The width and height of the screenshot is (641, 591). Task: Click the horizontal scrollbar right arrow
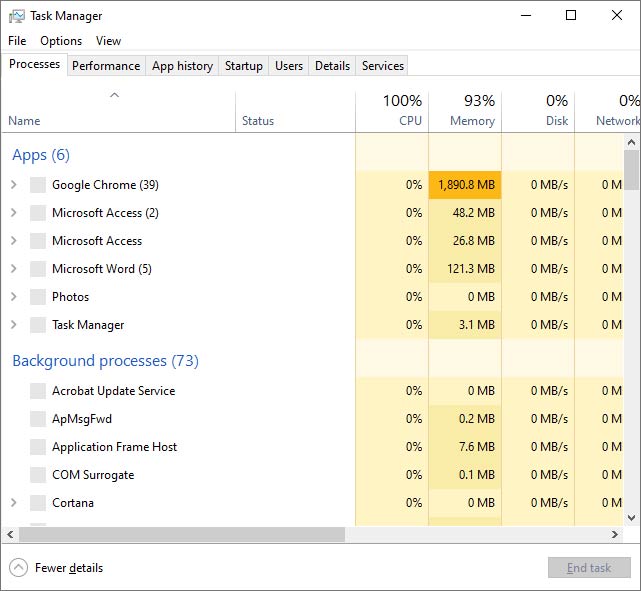tap(614, 535)
